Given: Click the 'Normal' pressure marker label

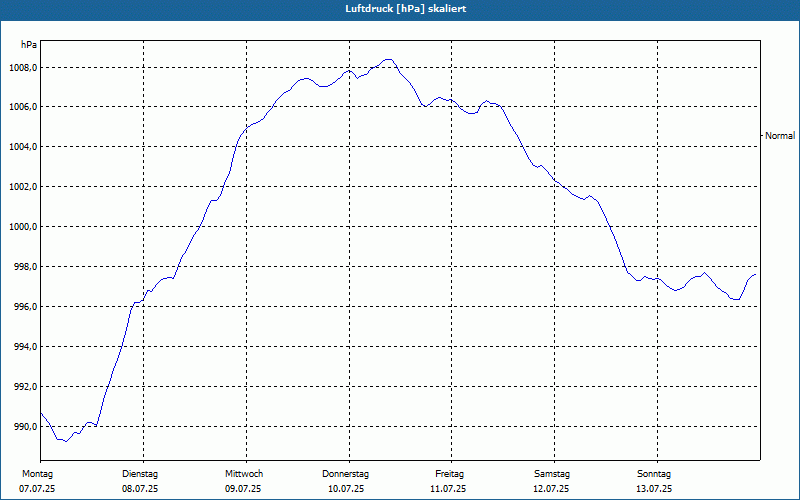Looking at the screenshot, I should (x=780, y=136).
